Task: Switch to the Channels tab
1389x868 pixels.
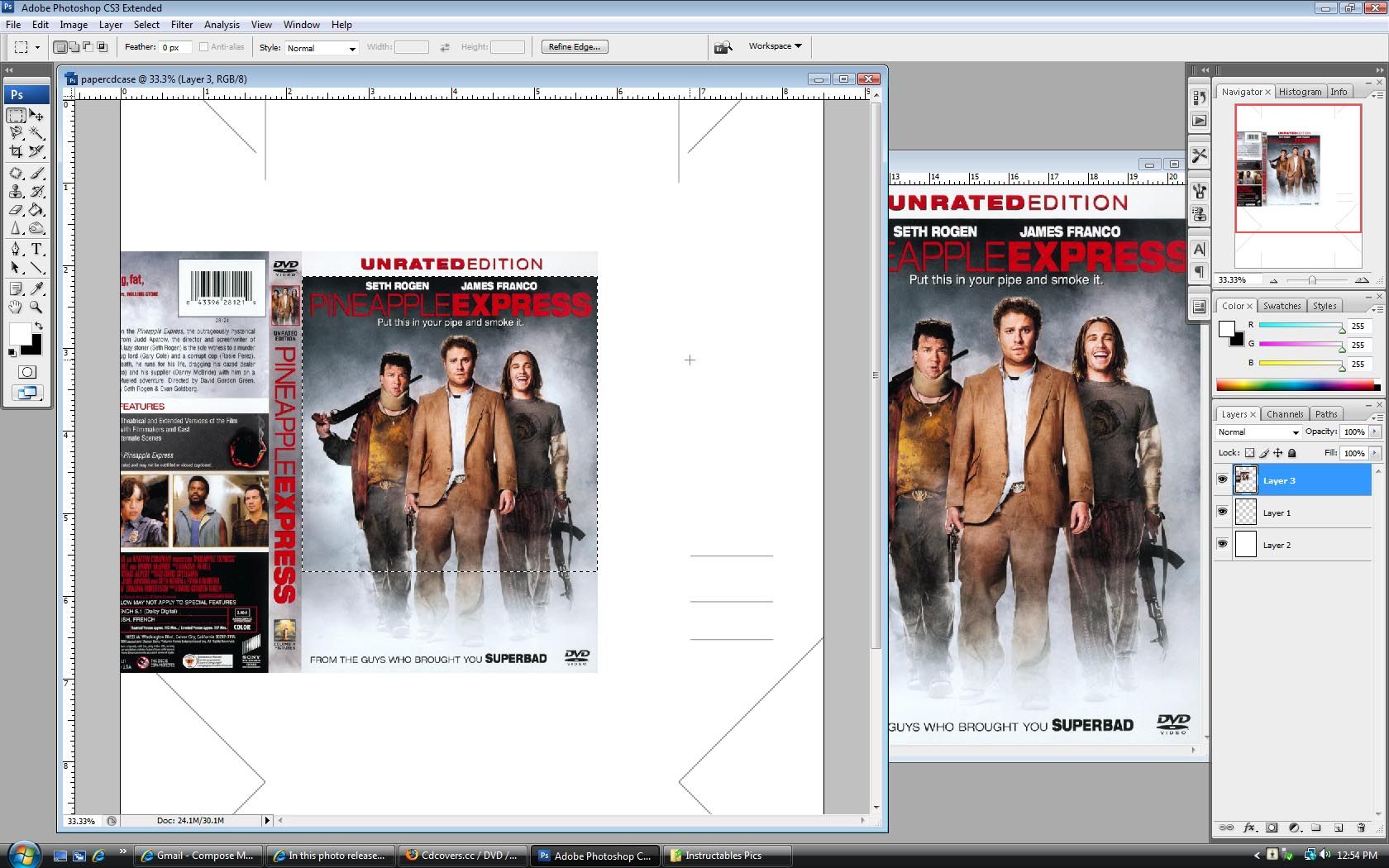Action: tap(1285, 414)
